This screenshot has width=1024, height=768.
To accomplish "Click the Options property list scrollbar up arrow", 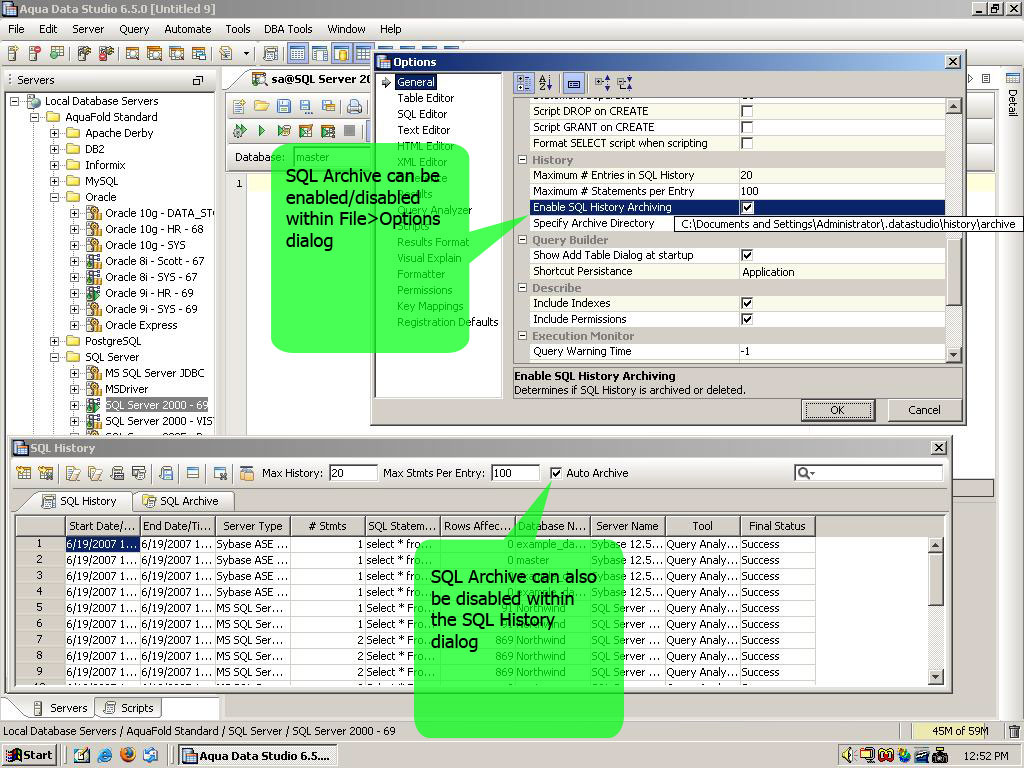I will click(953, 106).
